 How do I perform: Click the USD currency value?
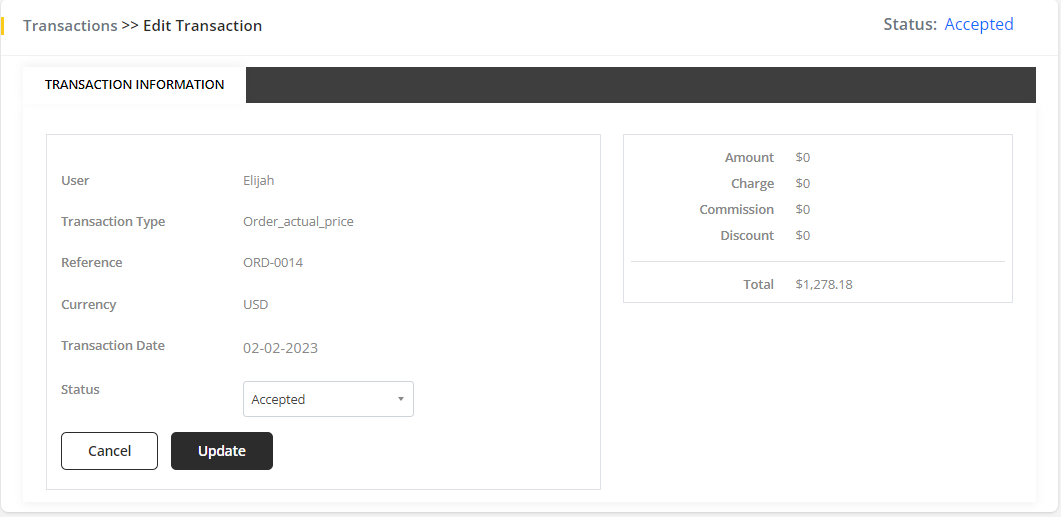[x=255, y=305]
